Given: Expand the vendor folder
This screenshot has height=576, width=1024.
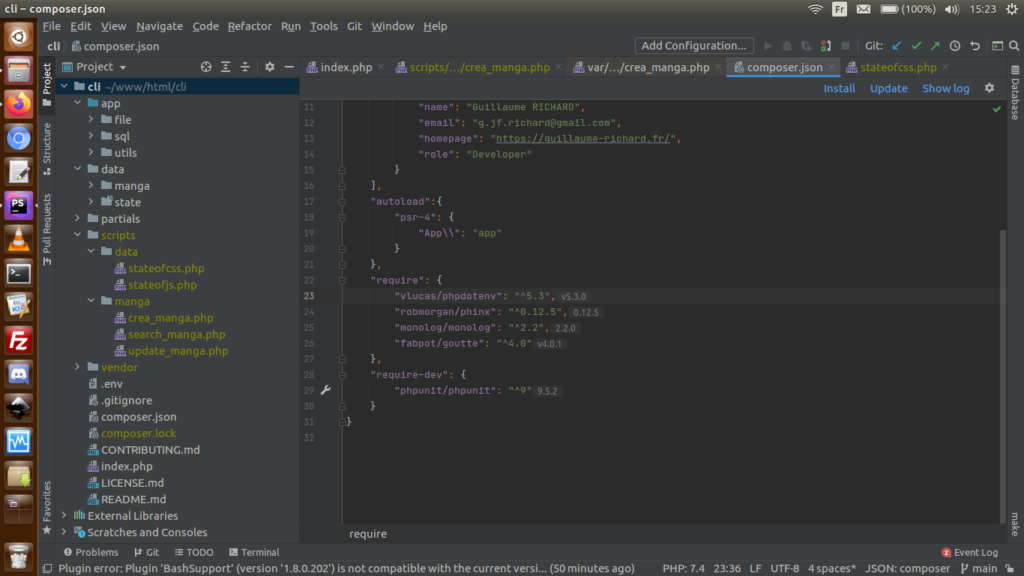Looking at the screenshot, I should pos(78,367).
